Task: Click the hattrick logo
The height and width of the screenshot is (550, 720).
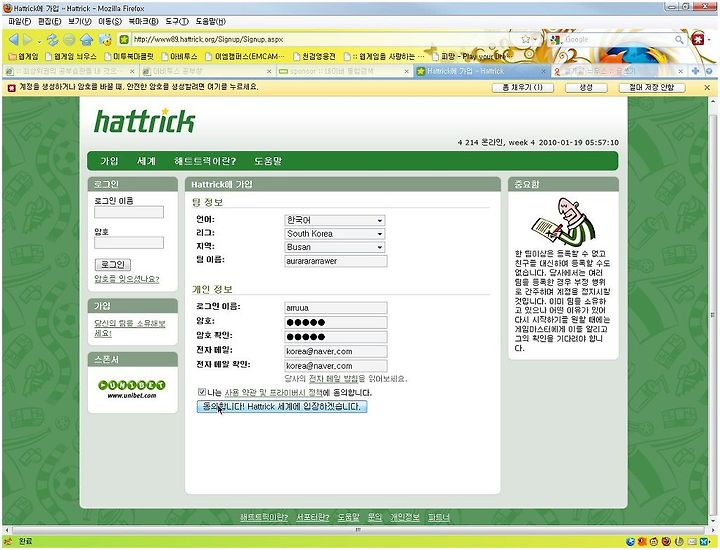Action: pos(144,121)
